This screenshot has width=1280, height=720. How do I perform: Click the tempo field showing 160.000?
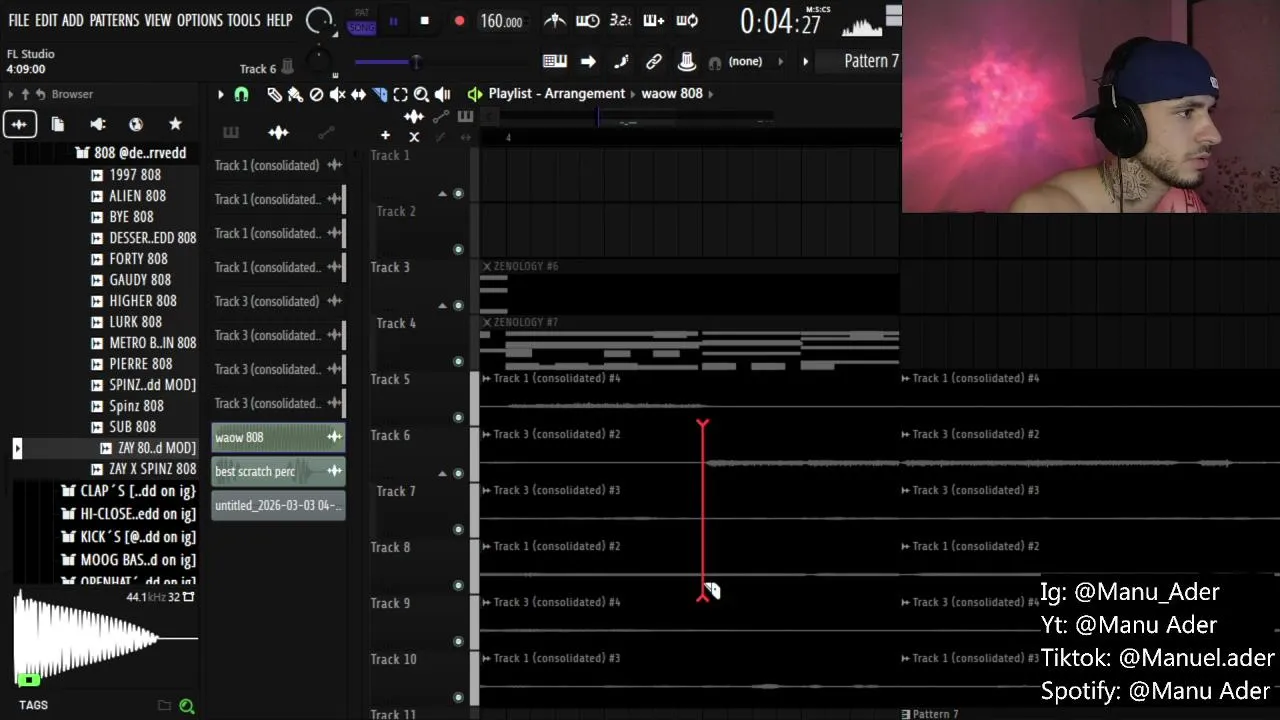[x=501, y=21]
